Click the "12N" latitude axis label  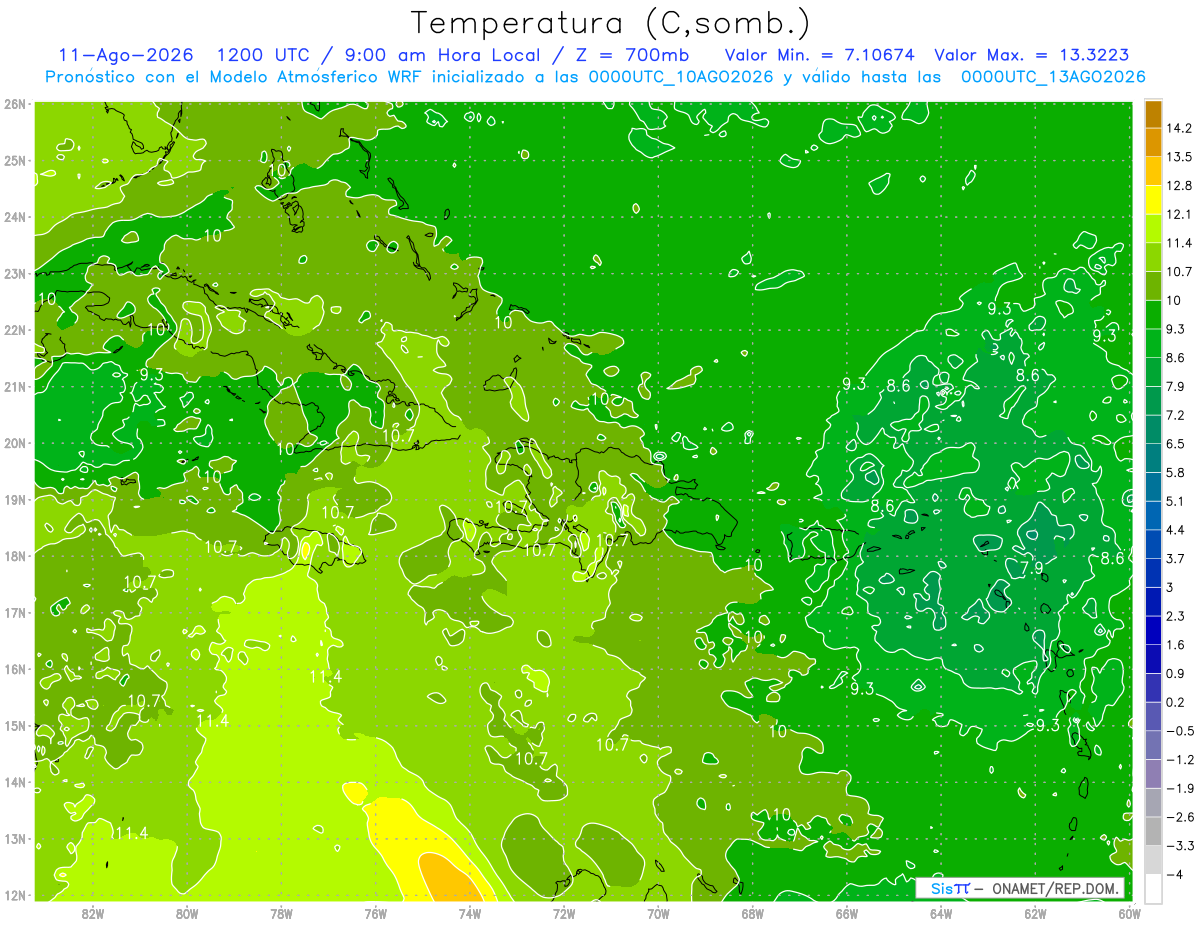14,894
